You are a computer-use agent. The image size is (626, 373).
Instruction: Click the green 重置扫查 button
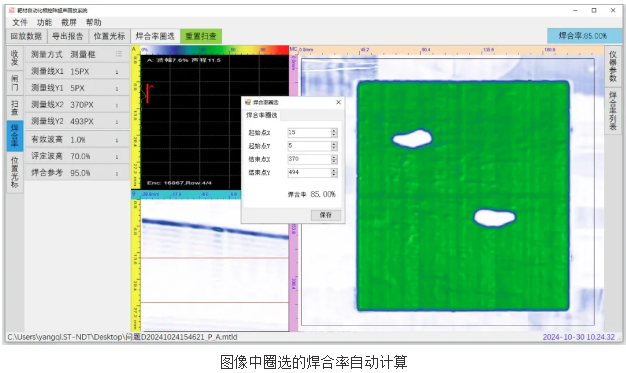point(201,36)
